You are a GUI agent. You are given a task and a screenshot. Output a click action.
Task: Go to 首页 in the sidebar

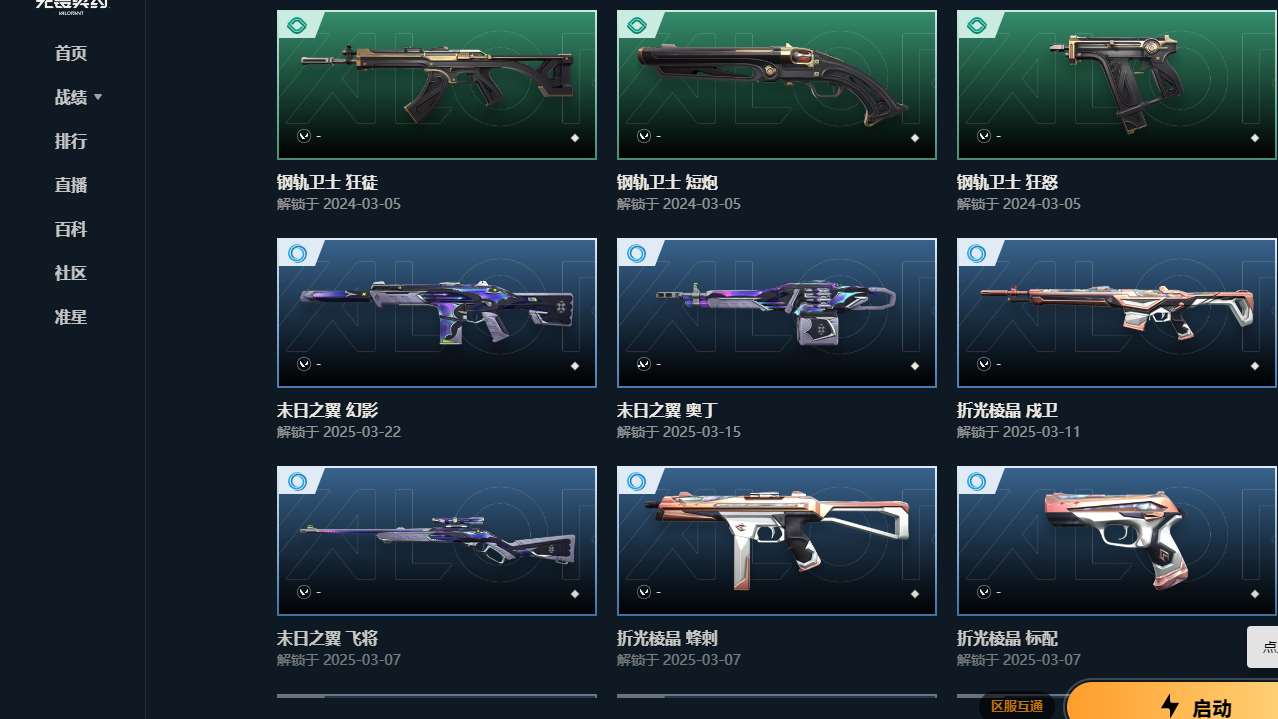[71, 53]
